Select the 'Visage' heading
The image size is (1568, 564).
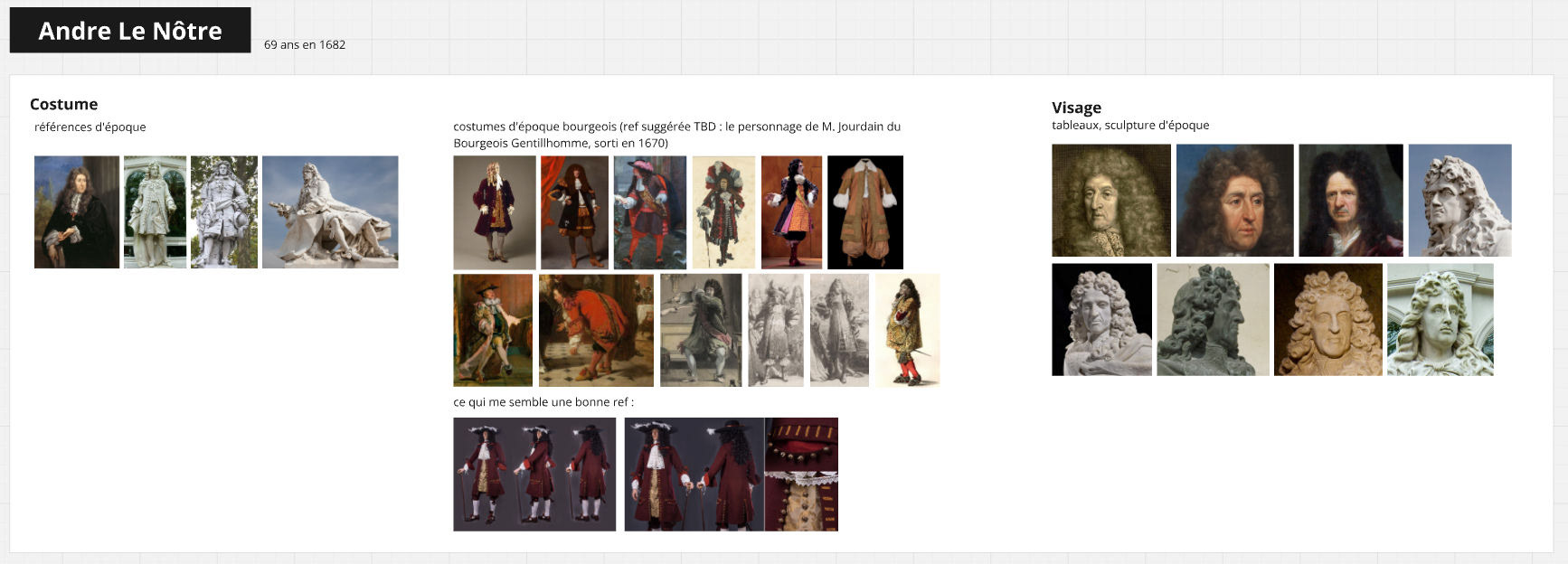tap(1076, 108)
